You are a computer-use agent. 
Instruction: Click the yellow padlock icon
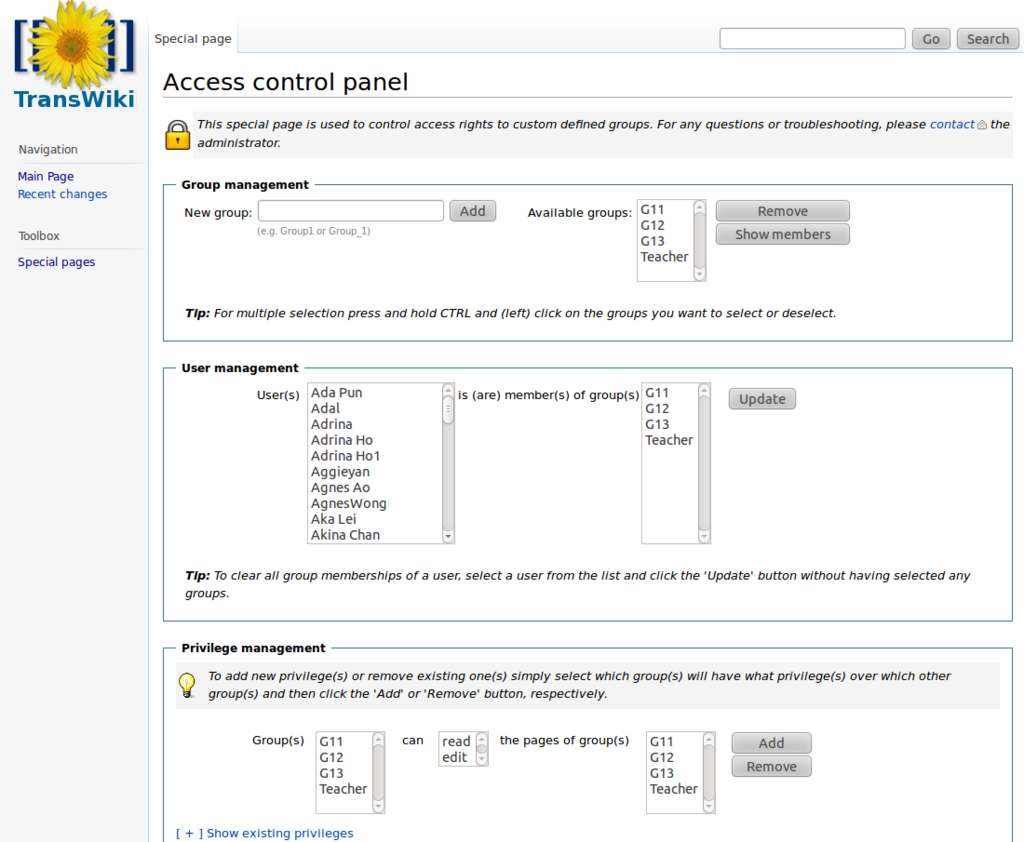[178, 135]
